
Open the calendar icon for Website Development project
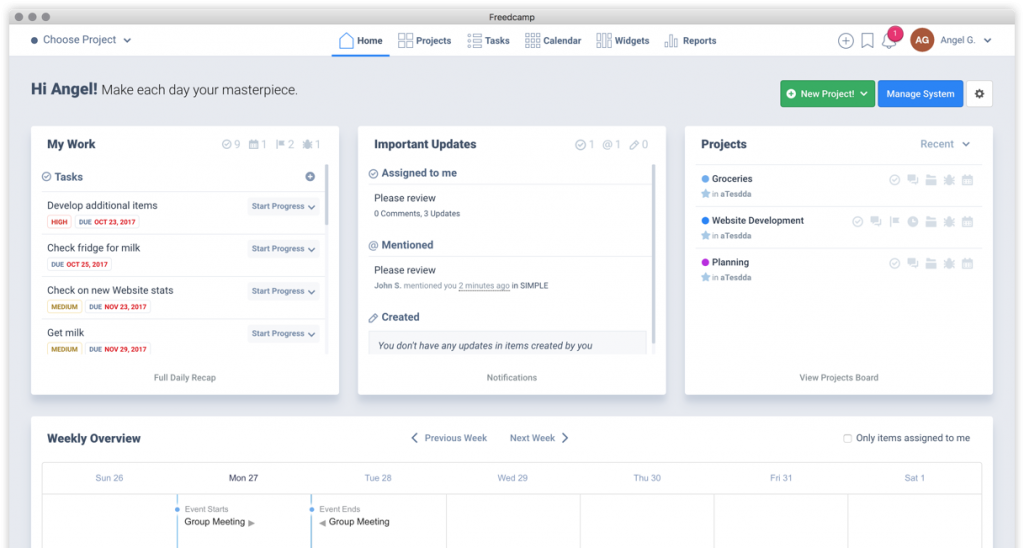click(x=967, y=221)
